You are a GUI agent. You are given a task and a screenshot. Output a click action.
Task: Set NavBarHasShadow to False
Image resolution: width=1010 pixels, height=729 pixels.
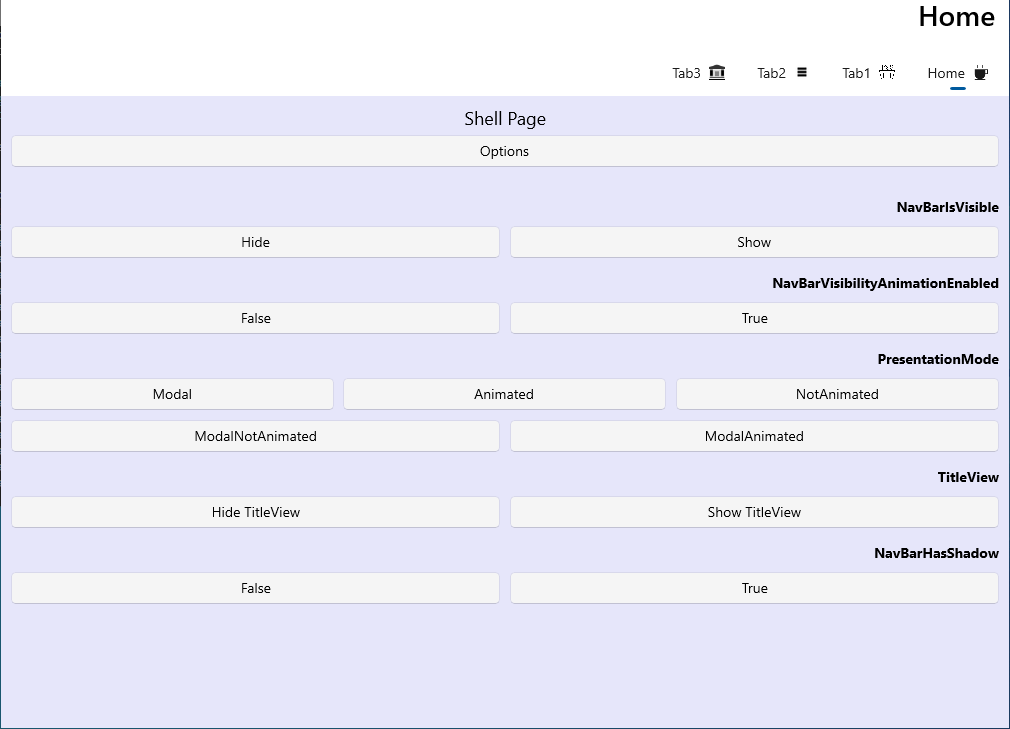(255, 588)
